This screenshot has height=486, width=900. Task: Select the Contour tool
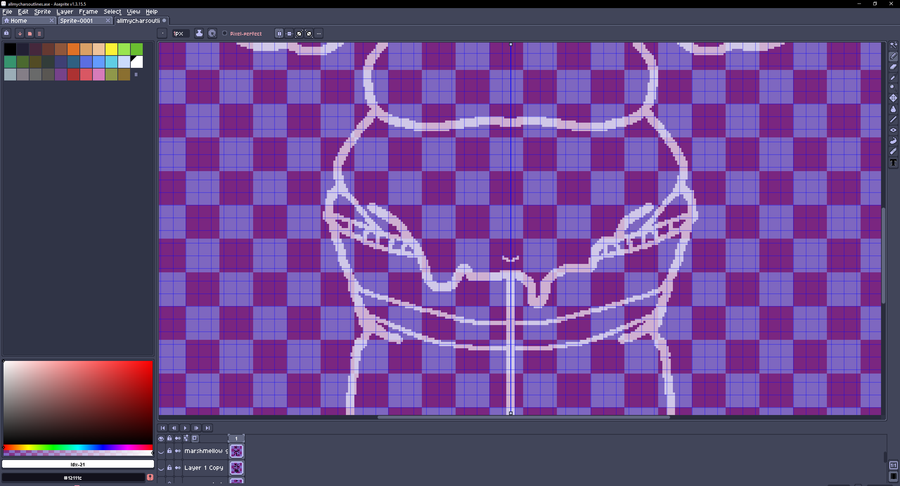[893, 141]
